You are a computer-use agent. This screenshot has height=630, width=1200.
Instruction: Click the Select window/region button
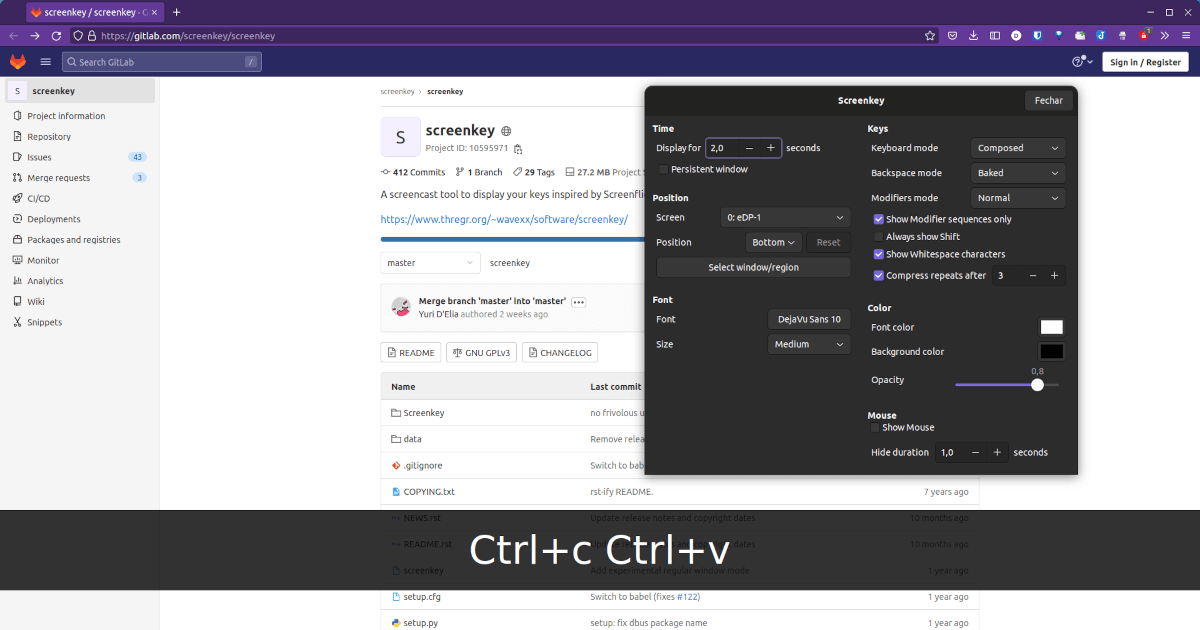pos(753,267)
